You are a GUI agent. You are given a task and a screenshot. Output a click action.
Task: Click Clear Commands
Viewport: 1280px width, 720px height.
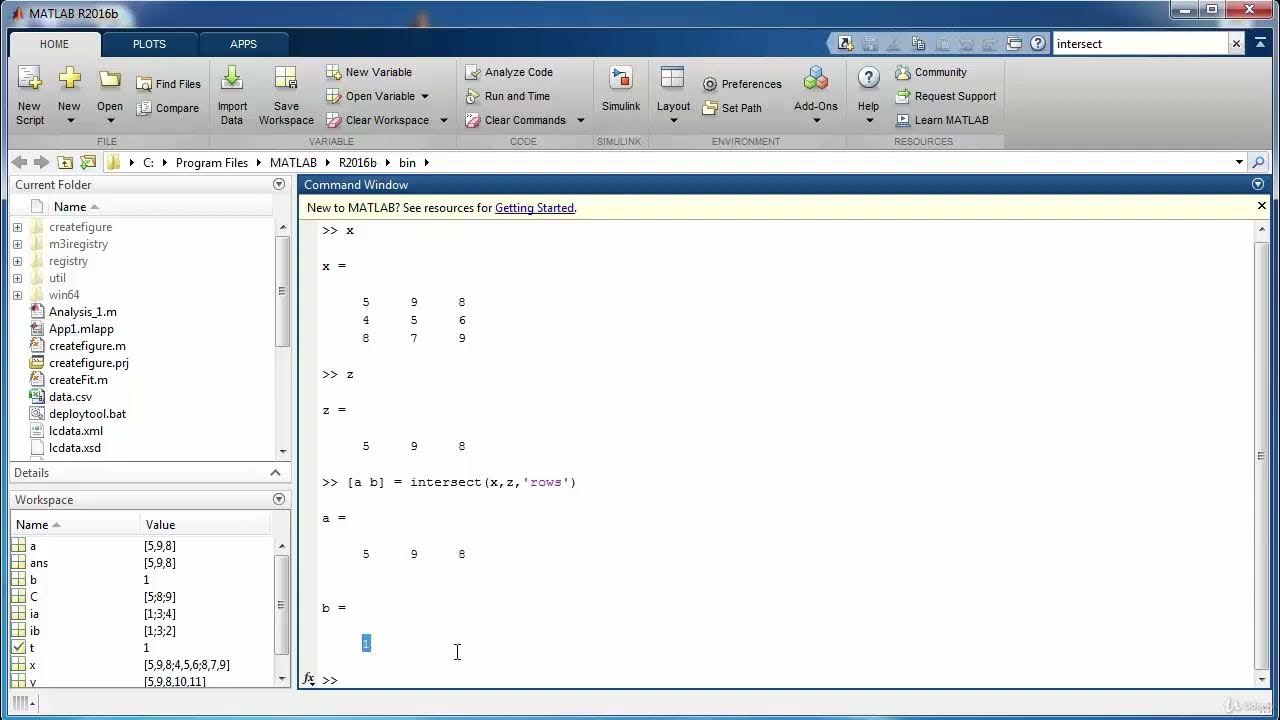point(516,120)
